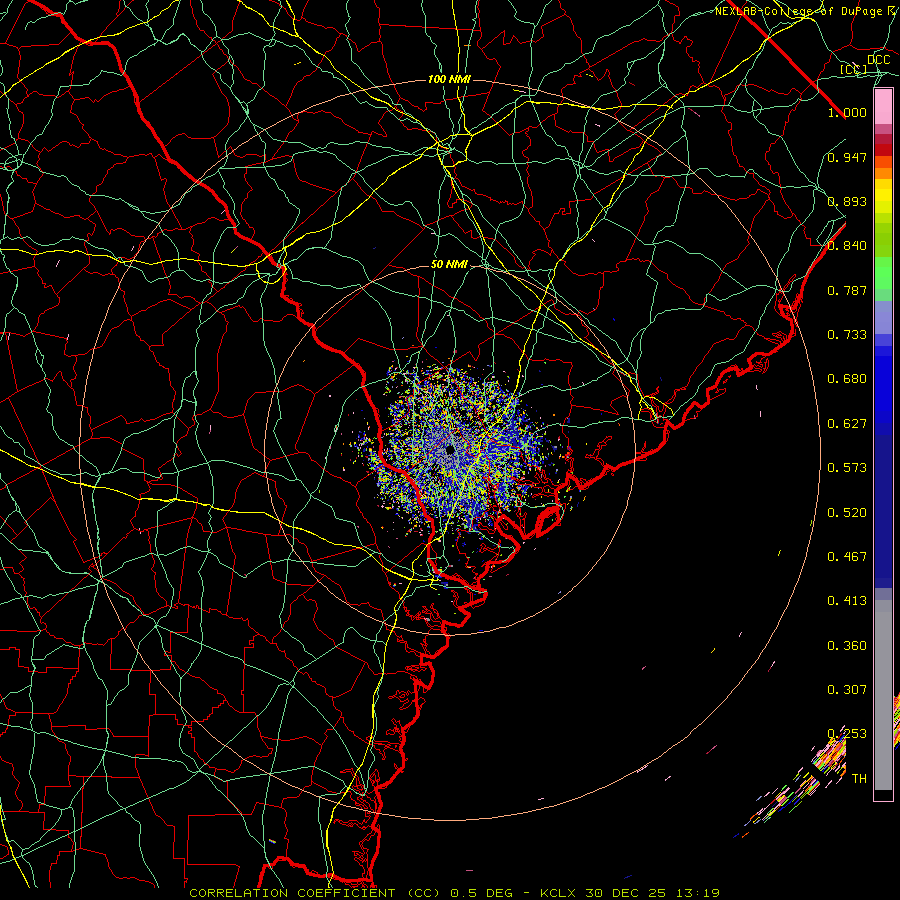The image size is (900, 900).
Task: Click the [CC] legend title
Action: coord(853,69)
